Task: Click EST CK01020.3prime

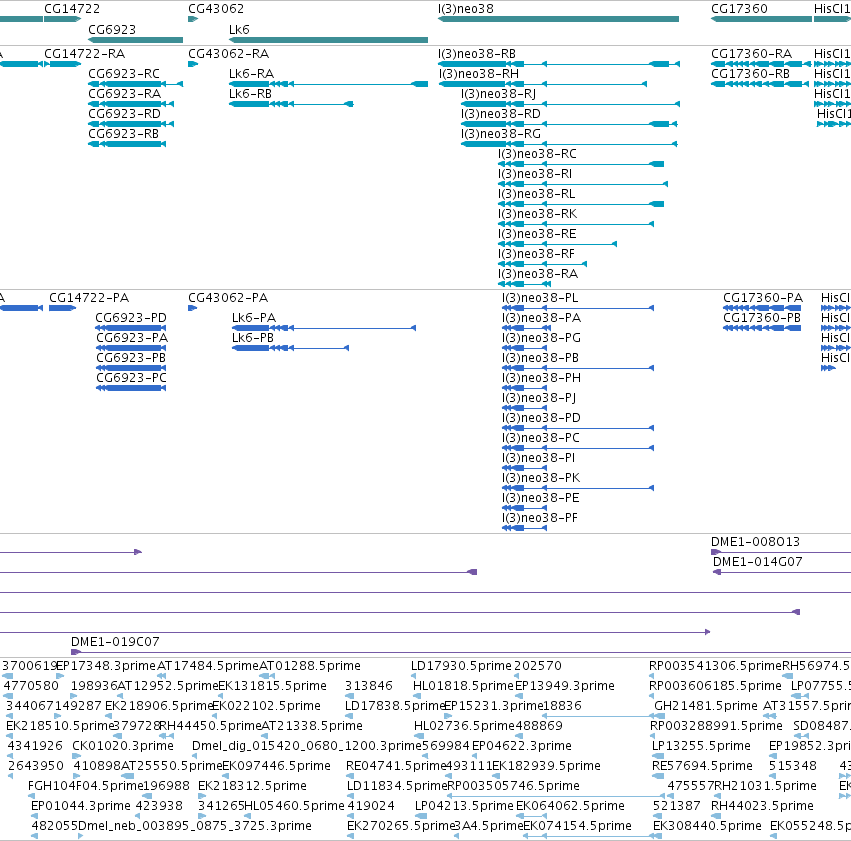Action: pos(123,746)
